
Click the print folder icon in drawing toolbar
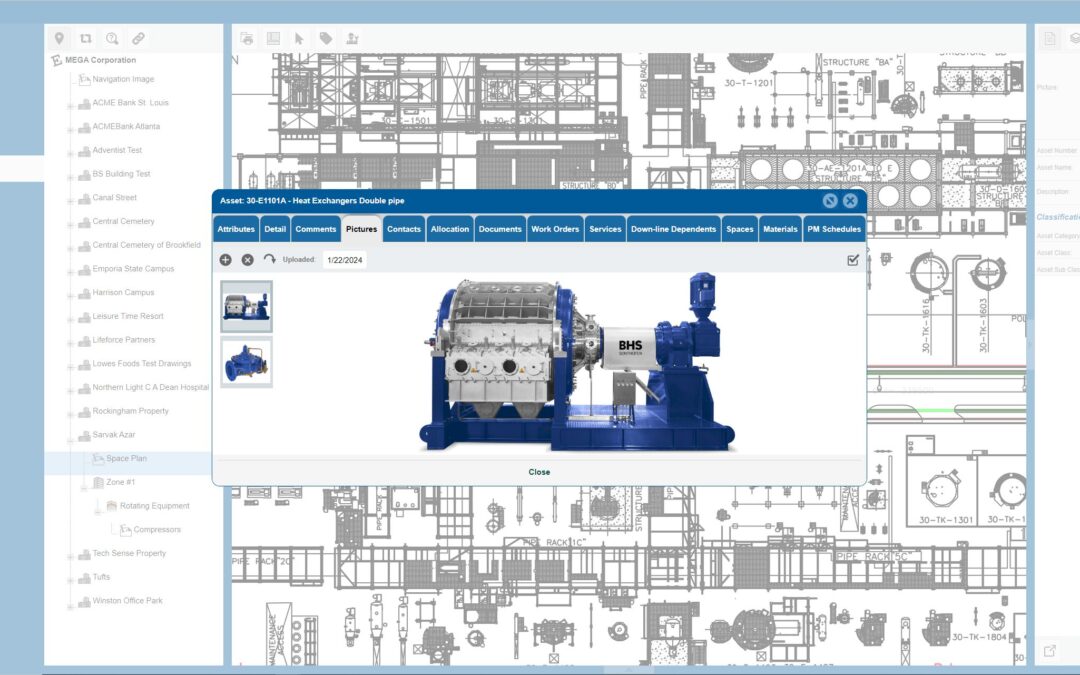coord(247,39)
